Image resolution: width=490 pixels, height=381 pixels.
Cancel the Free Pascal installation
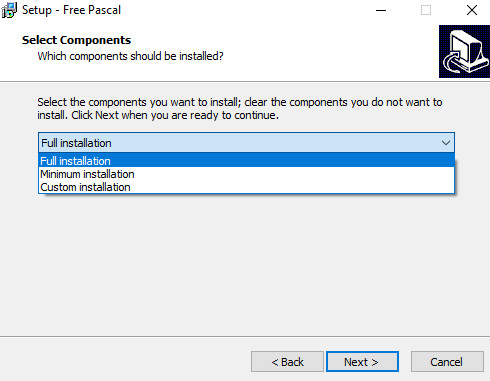coord(447,362)
